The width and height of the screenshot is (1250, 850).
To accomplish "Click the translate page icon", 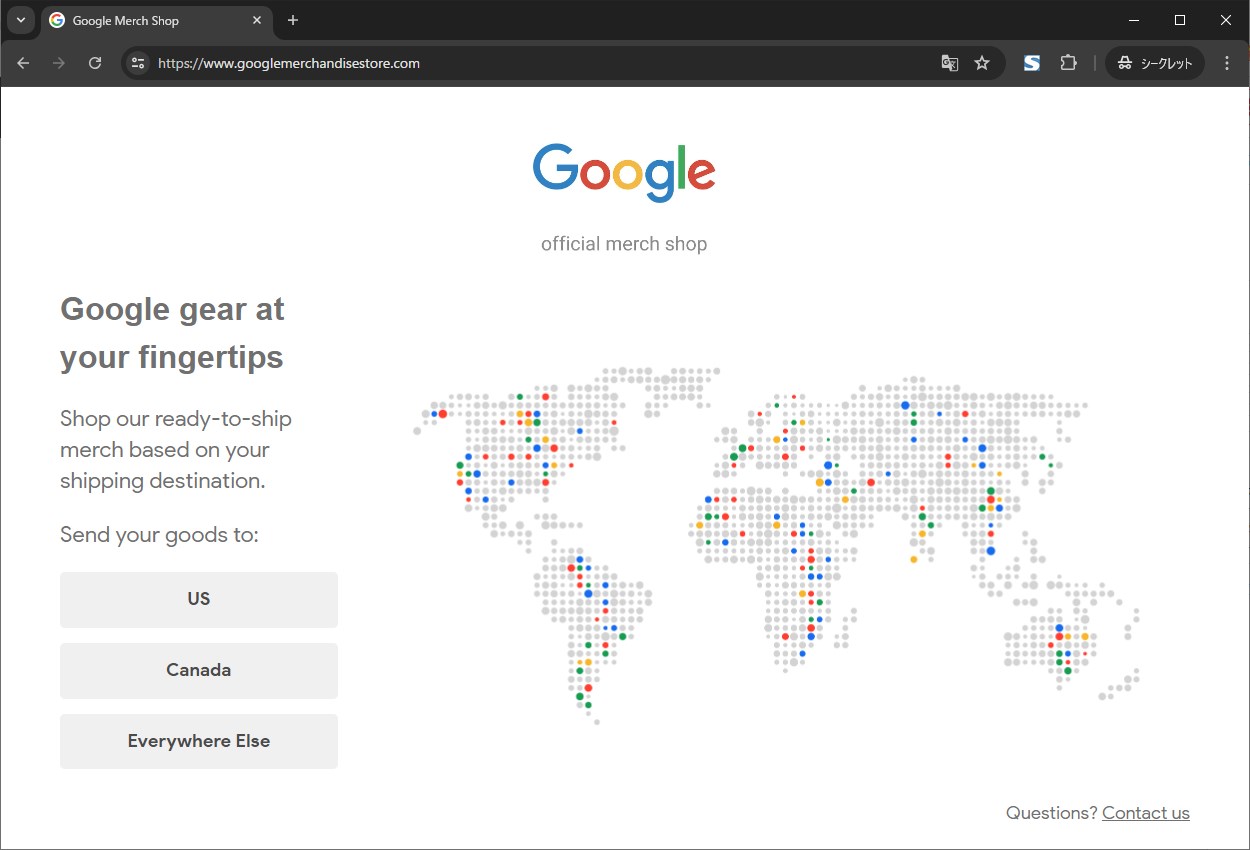I will pos(949,63).
